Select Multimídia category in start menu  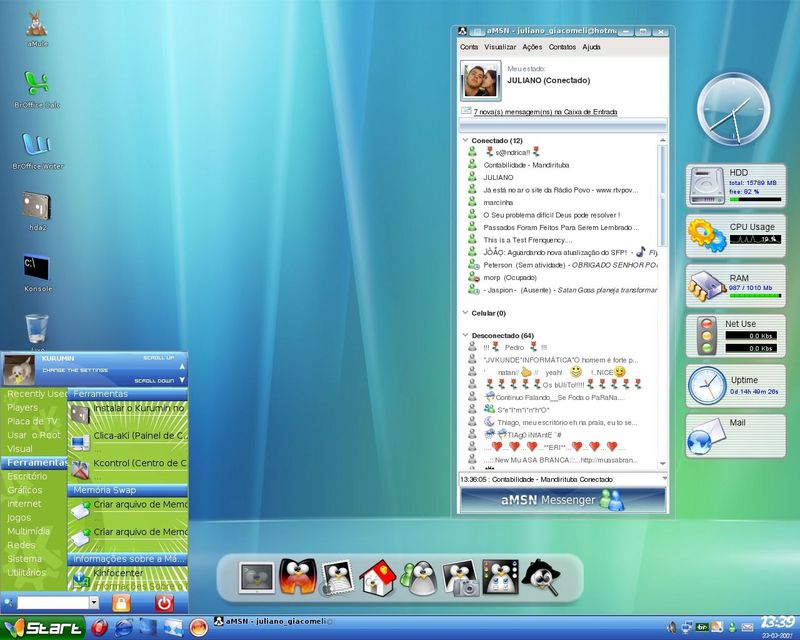29,531
